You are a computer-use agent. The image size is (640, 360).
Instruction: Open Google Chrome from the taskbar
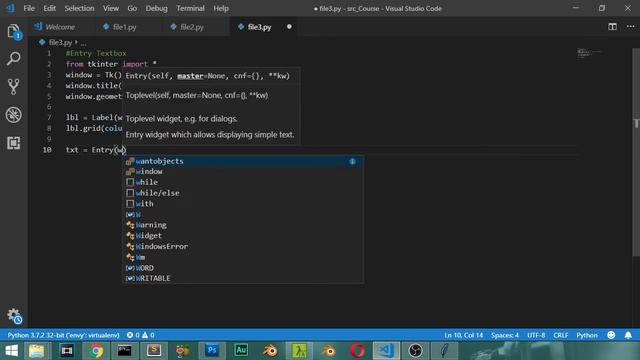pos(96,351)
